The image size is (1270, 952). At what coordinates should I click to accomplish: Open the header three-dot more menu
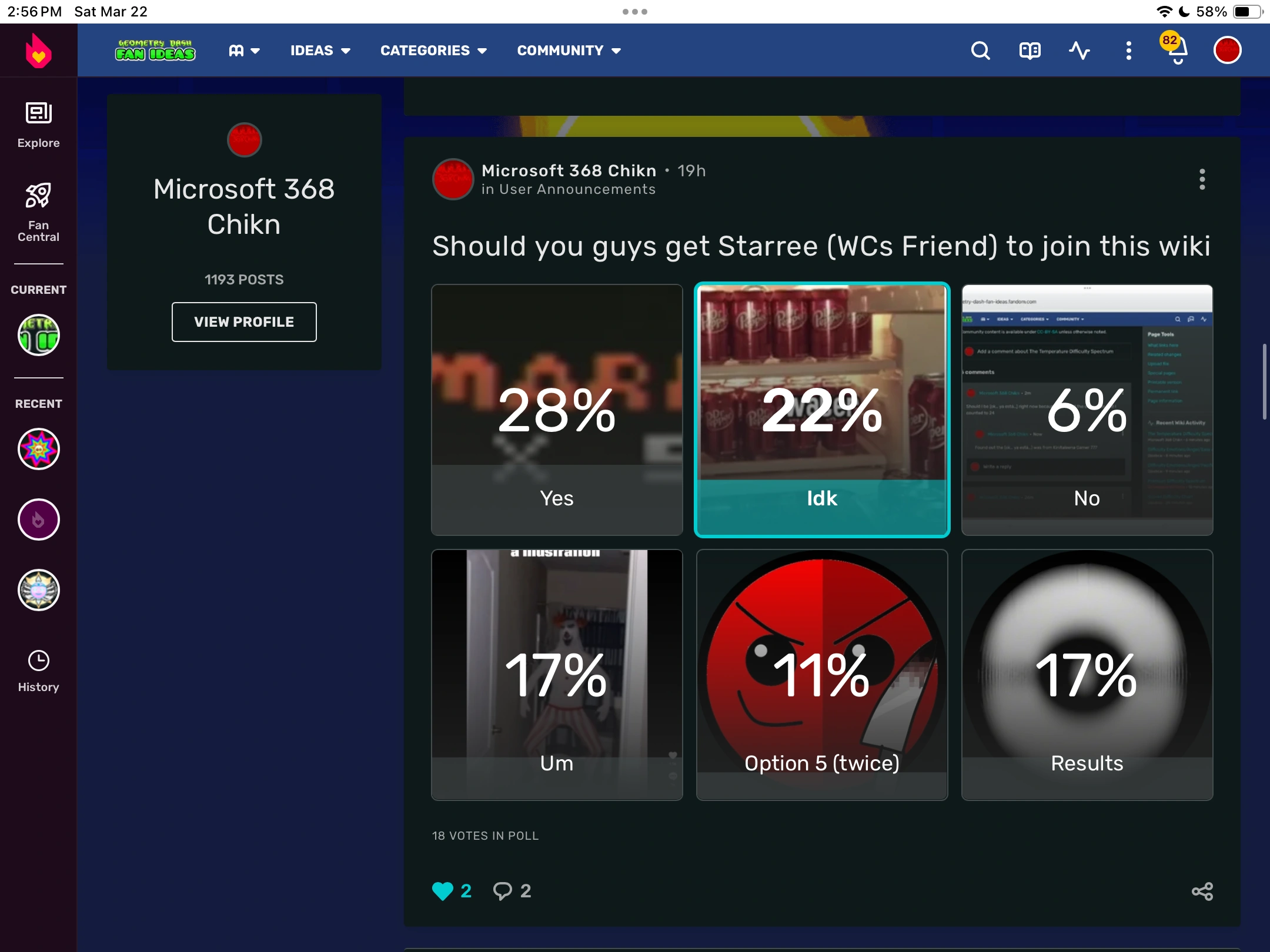tap(1128, 51)
